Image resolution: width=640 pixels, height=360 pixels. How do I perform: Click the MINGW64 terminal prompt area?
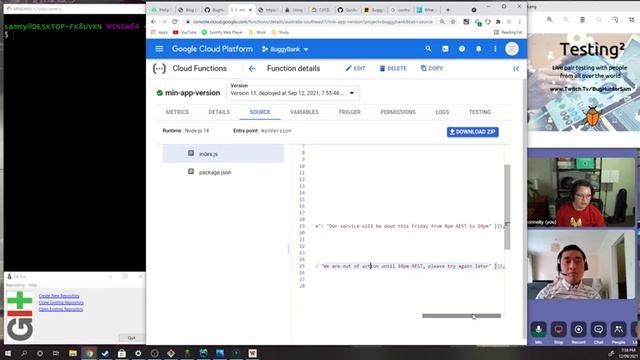pyautogui.click(x=74, y=143)
